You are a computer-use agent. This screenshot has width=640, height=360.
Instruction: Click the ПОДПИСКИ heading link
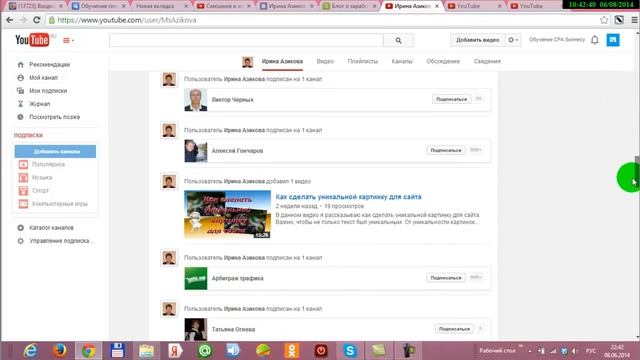[x=28, y=135]
